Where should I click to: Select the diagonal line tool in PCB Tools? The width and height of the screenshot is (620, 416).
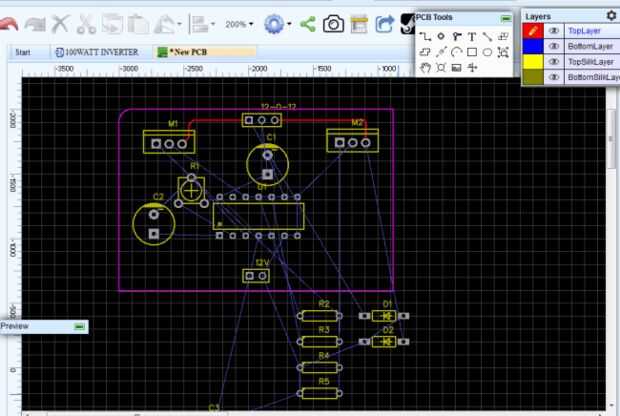click(x=487, y=37)
